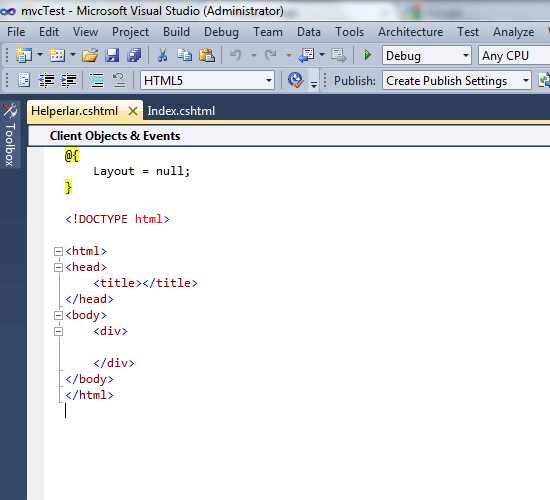Click the Save icon in toolbar
550x500 pixels.
tap(112, 55)
